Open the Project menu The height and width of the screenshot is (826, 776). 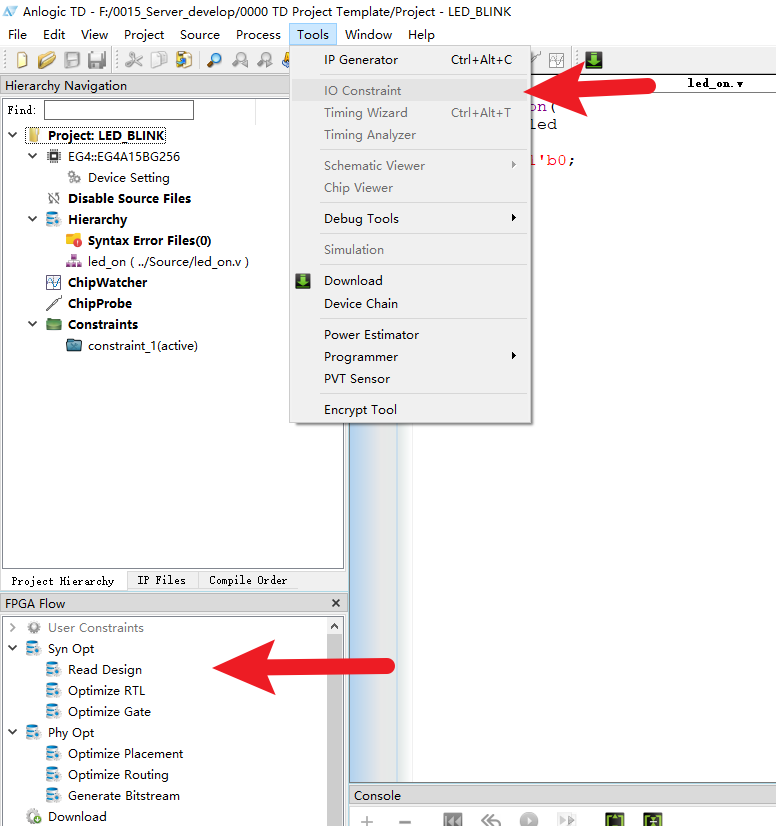coord(144,35)
